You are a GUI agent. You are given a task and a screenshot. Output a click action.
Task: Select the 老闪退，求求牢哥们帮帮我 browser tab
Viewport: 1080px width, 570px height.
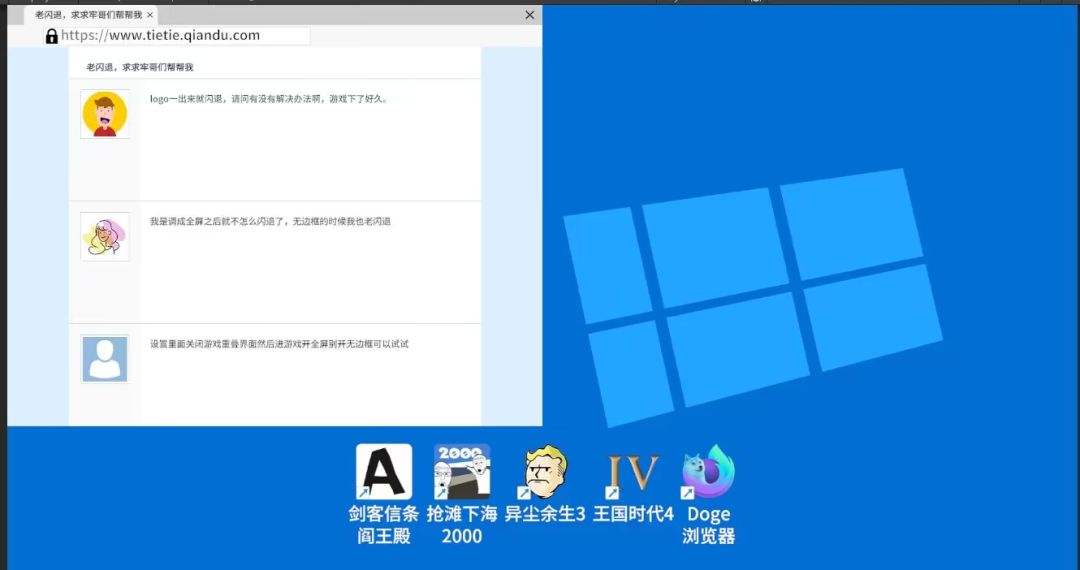coord(91,14)
